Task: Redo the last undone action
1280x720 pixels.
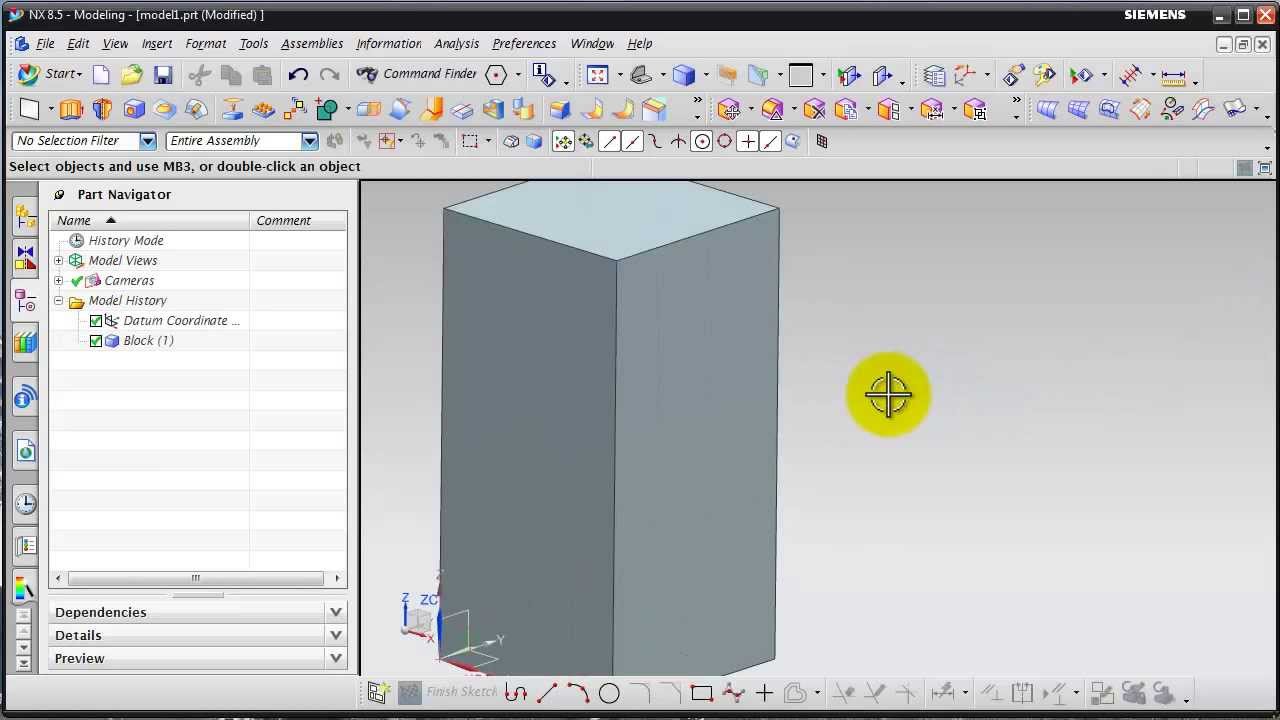Action: pyautogui.click(x=329, y=74)
